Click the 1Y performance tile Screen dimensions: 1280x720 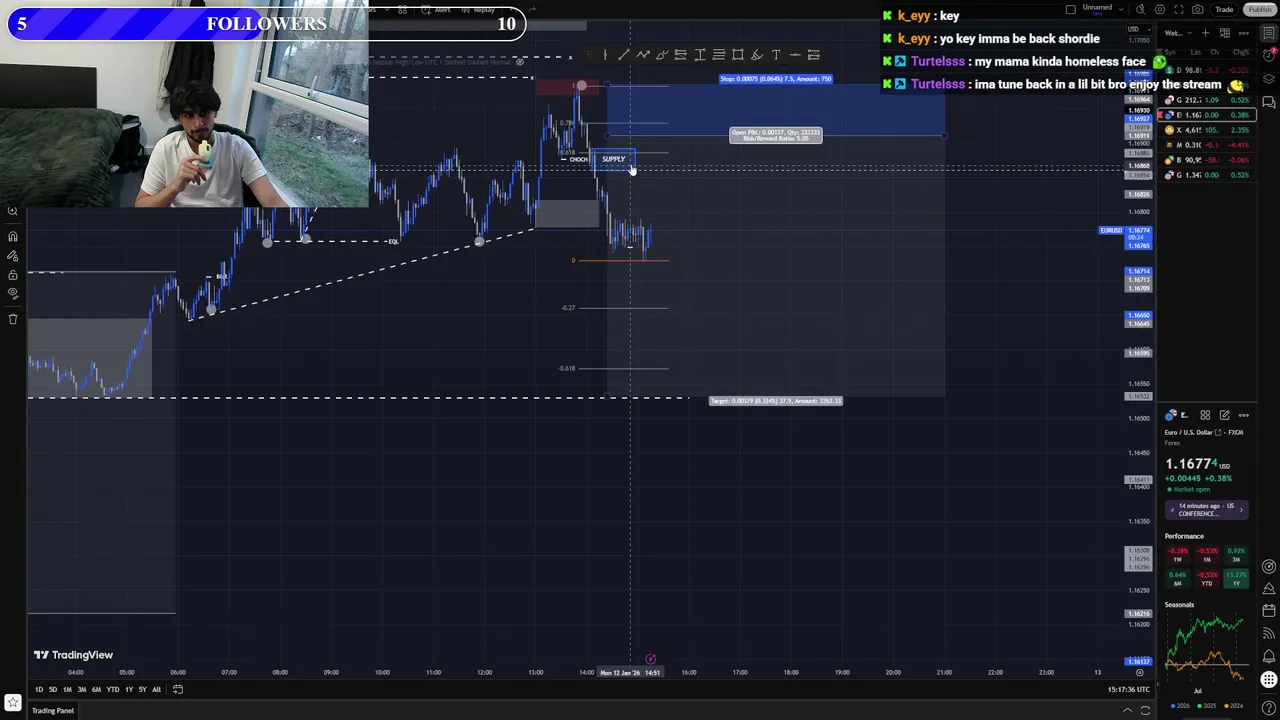click(x=1236, y=578)
